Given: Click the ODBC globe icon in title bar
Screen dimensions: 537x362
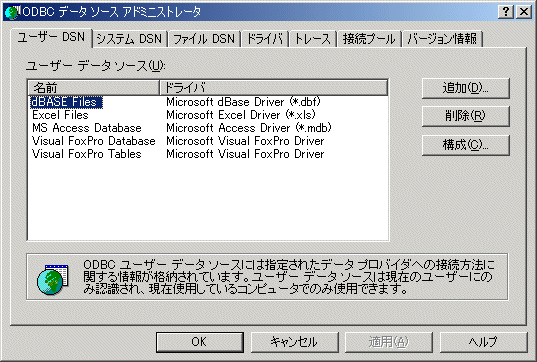Looking at the screenshot, I should (x=11, y=12).
